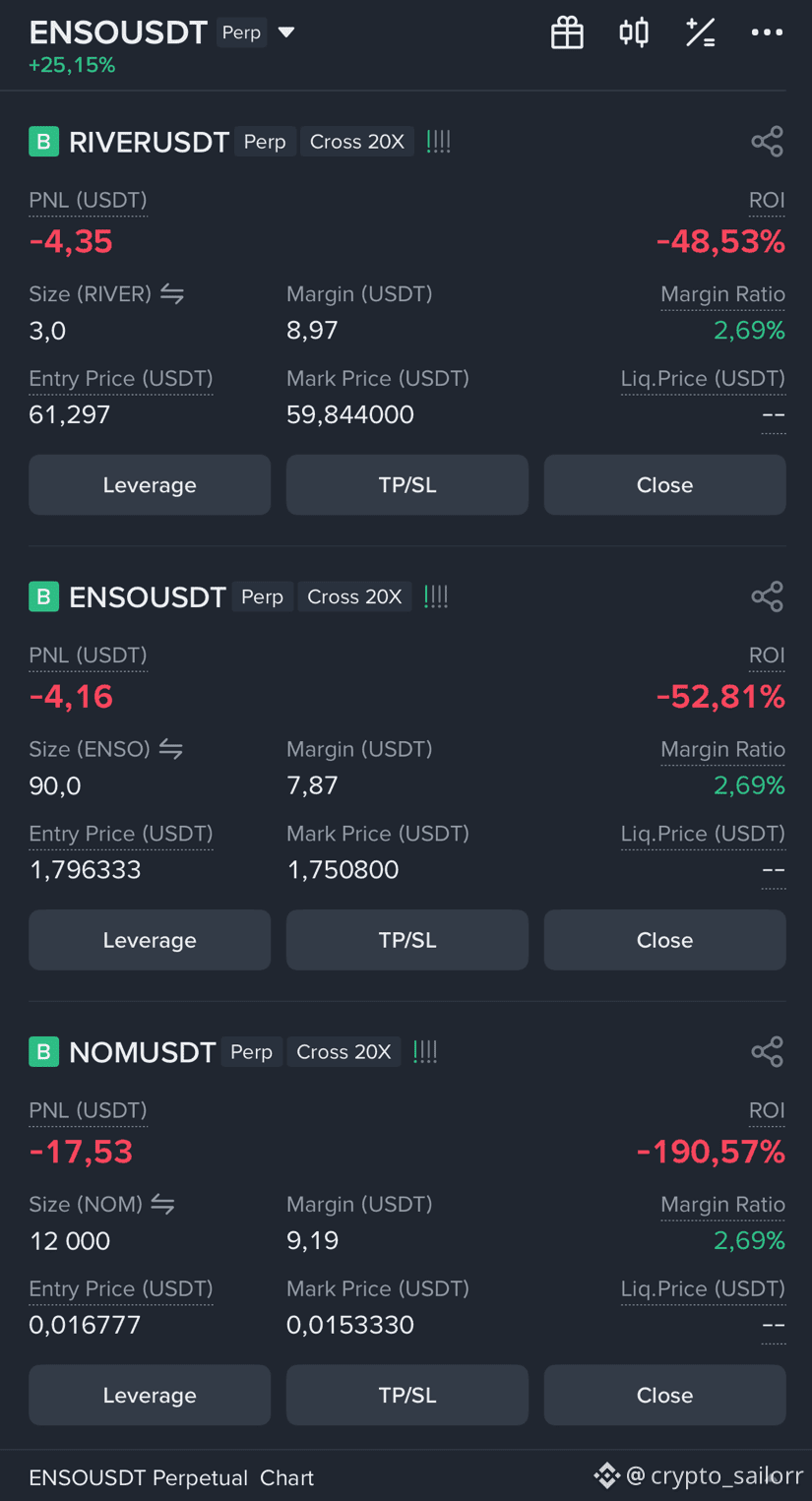Open Cross 20X margin mode for NOMUSDT
Image resolution: width=812 pixels, height=1501 pixels.
pyautogui.click(x=344, y=1051)
